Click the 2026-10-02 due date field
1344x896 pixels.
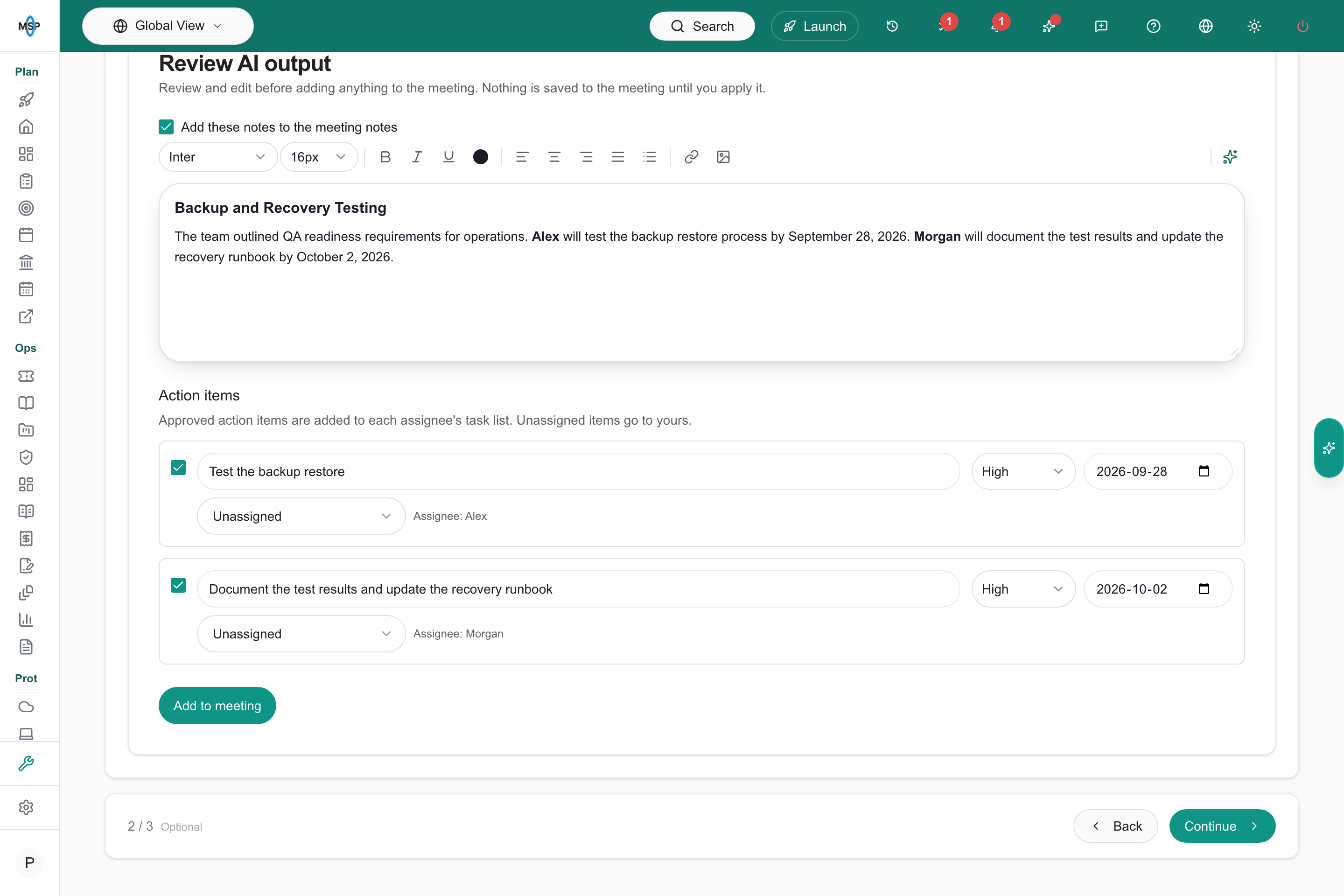(x=1158, y=589)
